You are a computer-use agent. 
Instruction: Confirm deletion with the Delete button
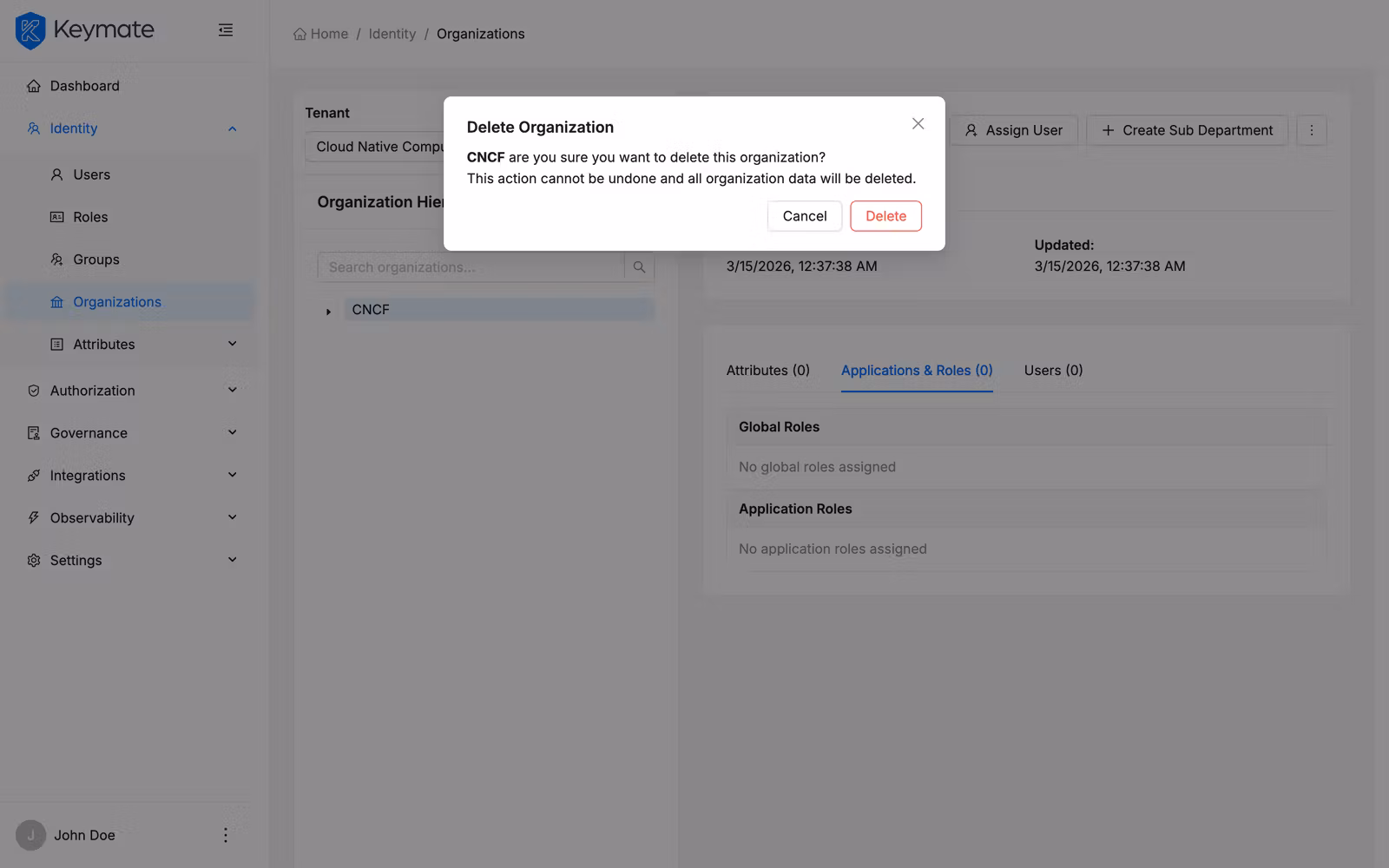885,216
